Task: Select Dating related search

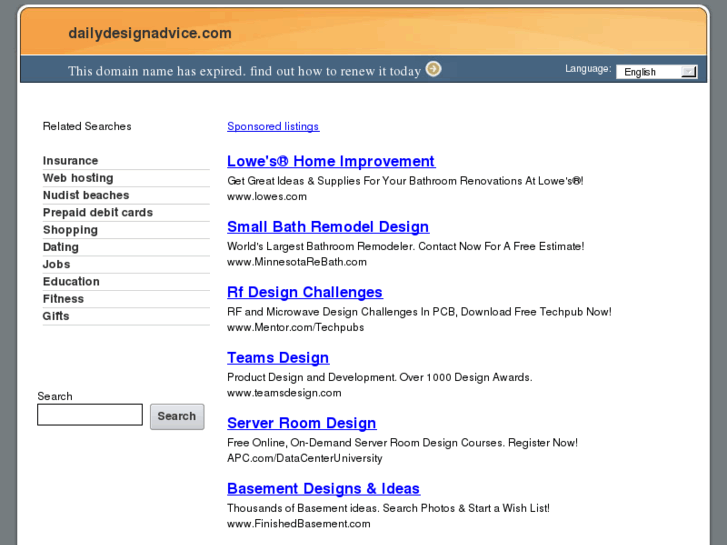Action: click(61, 247)
